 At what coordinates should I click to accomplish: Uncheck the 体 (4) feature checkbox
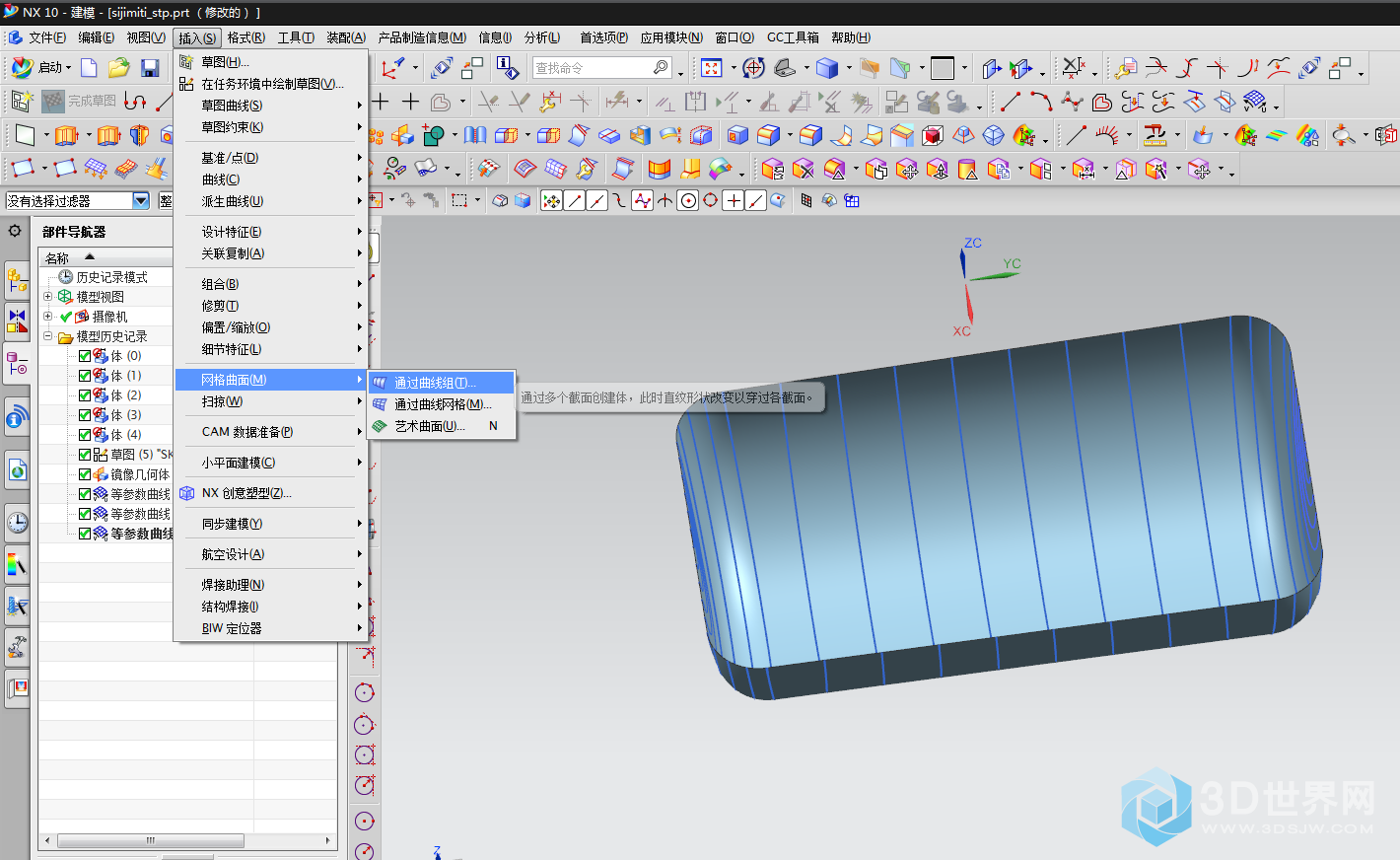pos(85,435)
